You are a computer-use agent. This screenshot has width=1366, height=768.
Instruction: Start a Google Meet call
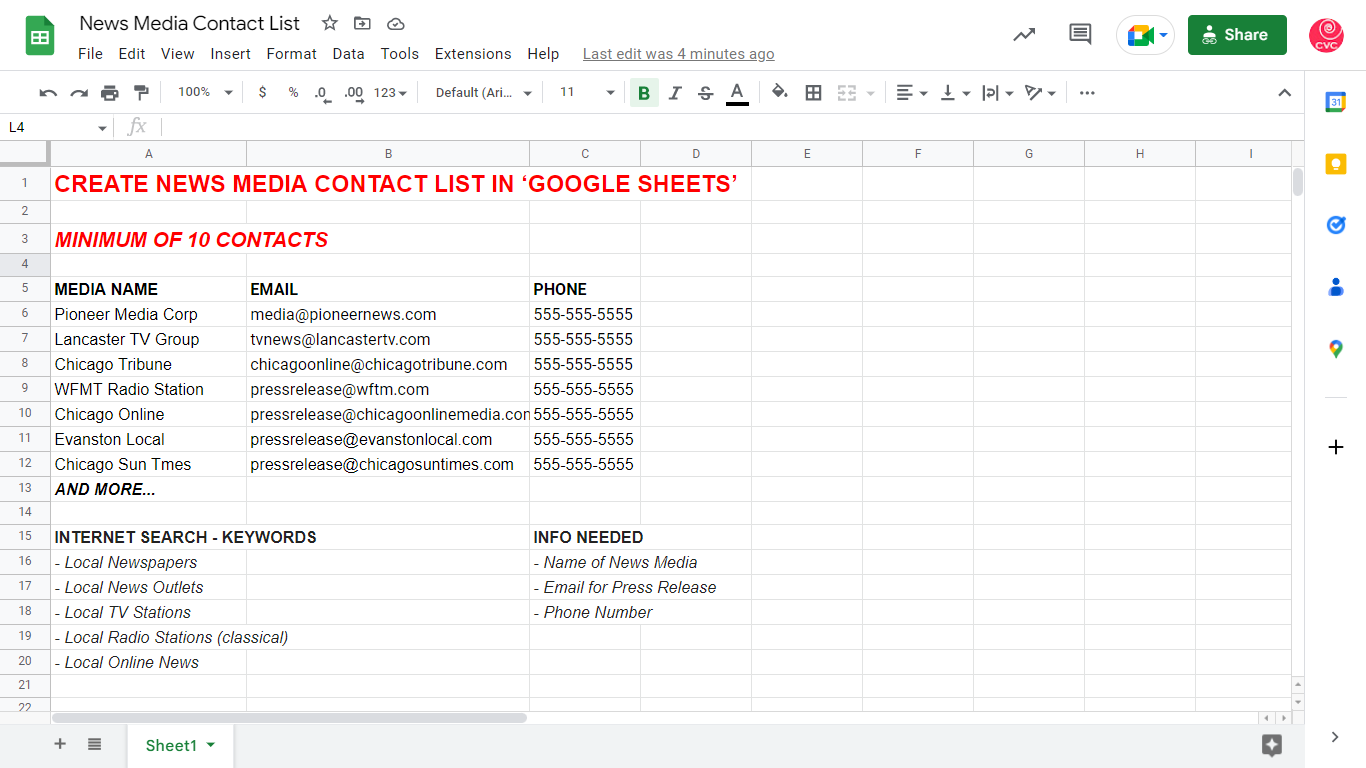[1146, 35]
